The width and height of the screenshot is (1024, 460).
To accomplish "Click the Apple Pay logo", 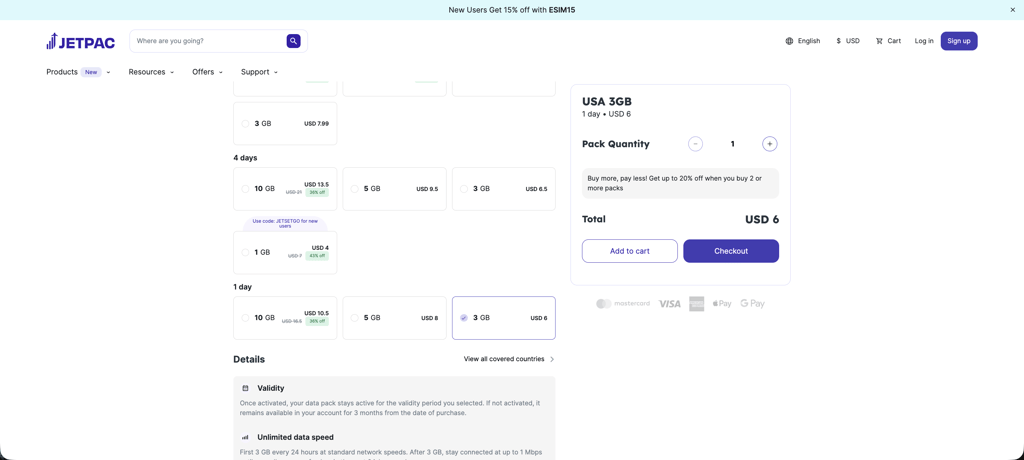I will tap(722, 304).
